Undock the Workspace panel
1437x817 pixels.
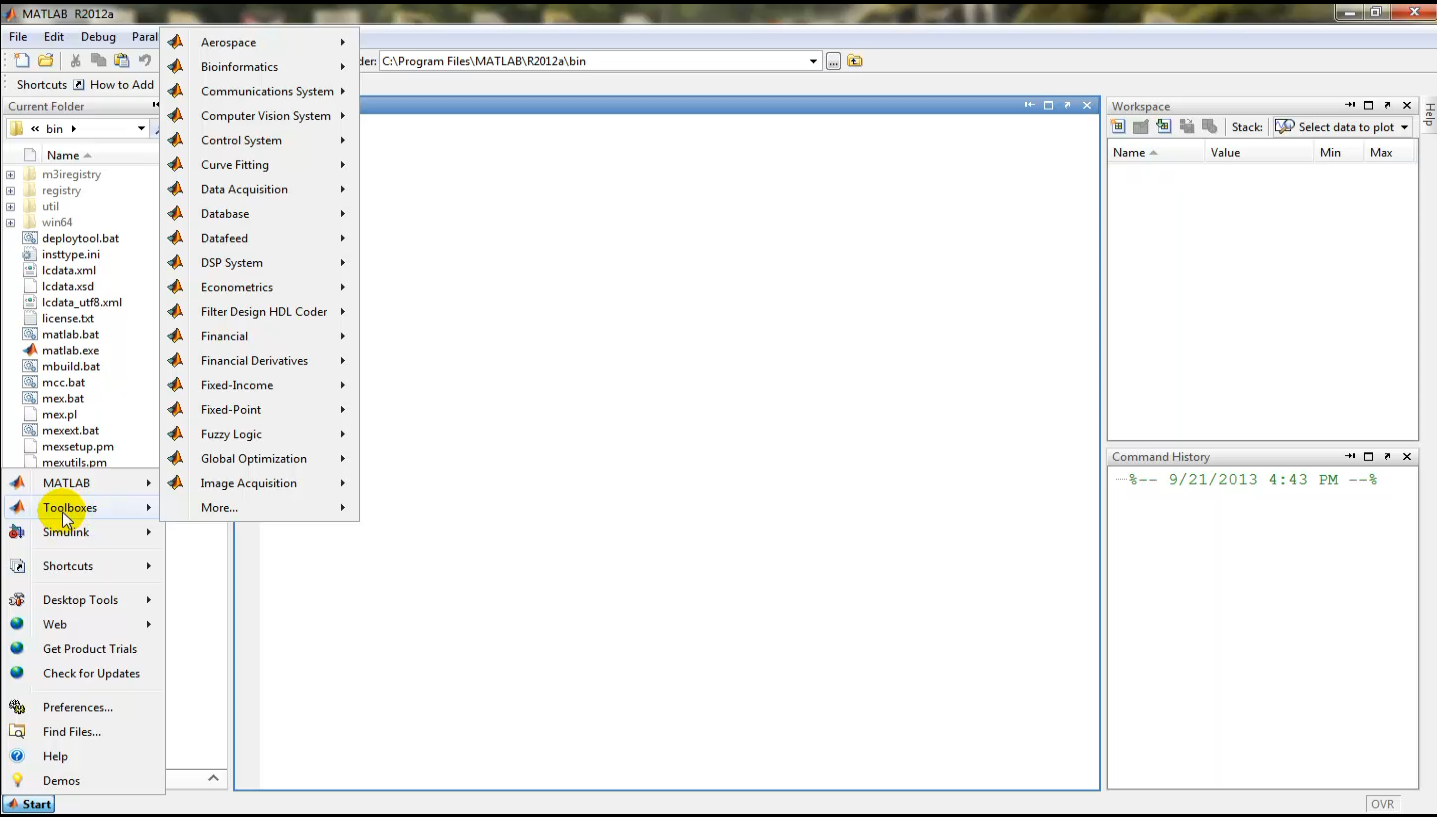1387,106
